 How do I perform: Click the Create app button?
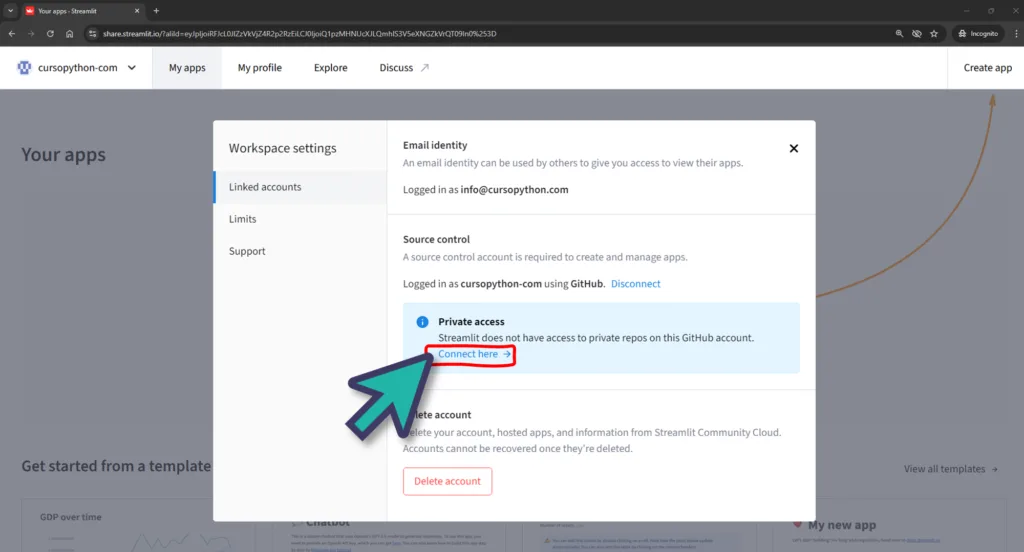coord(987,68)
